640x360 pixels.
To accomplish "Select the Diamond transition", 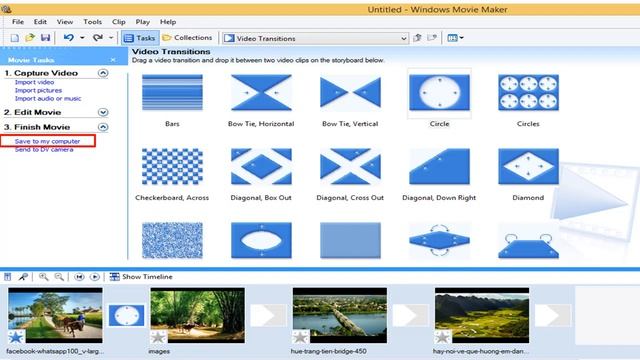I will (x=528, y=167).
